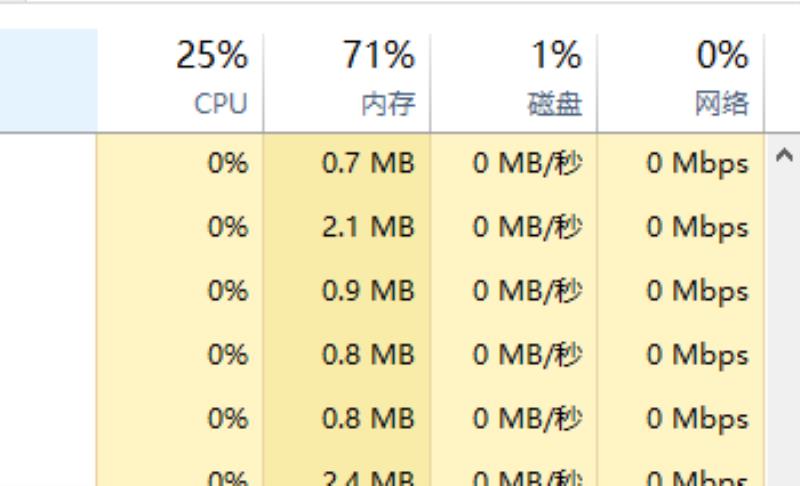Click the scrollbar up arrow
Screen dimensions: 800x486
click(x=784, y=155)
